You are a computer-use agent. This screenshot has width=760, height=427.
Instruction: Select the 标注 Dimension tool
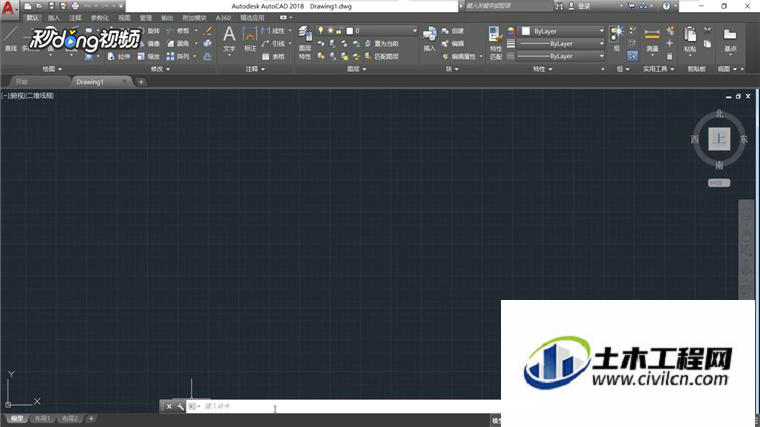250,39
